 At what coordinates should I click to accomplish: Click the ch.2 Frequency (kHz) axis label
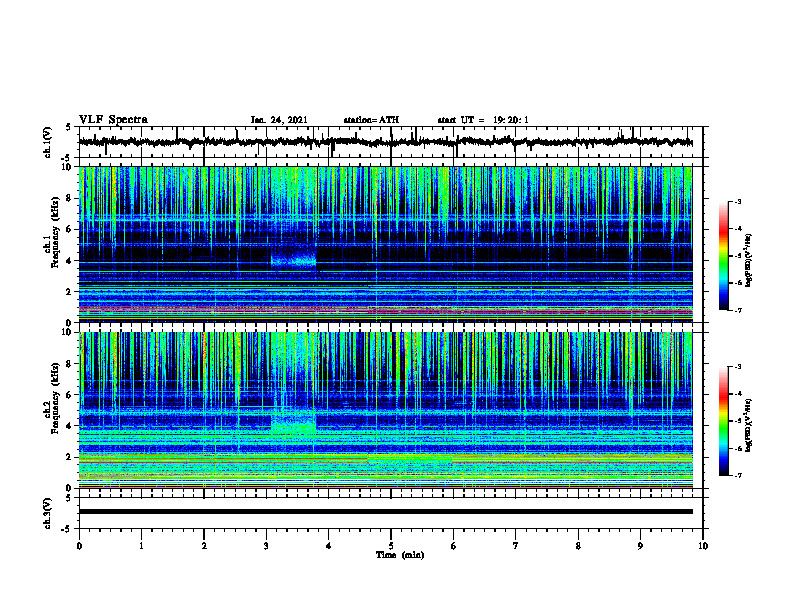[52, 398]
